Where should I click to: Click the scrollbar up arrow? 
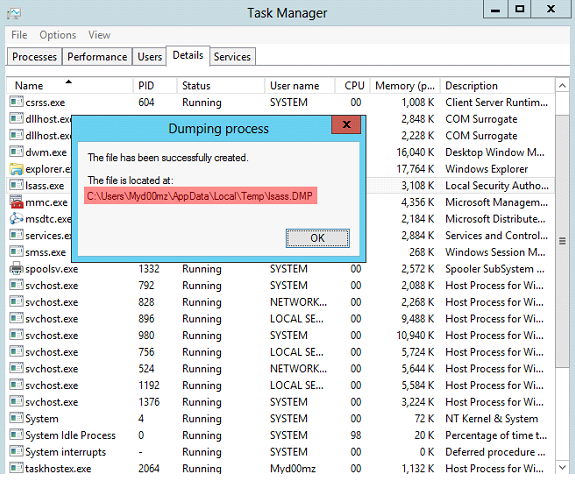pos(562,86)
